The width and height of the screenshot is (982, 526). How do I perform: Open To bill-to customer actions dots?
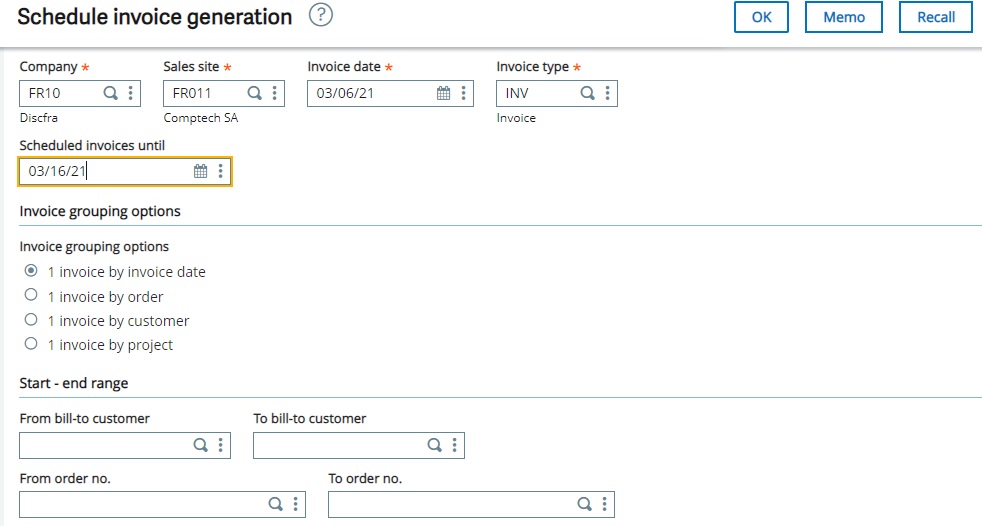click(455, 445)
